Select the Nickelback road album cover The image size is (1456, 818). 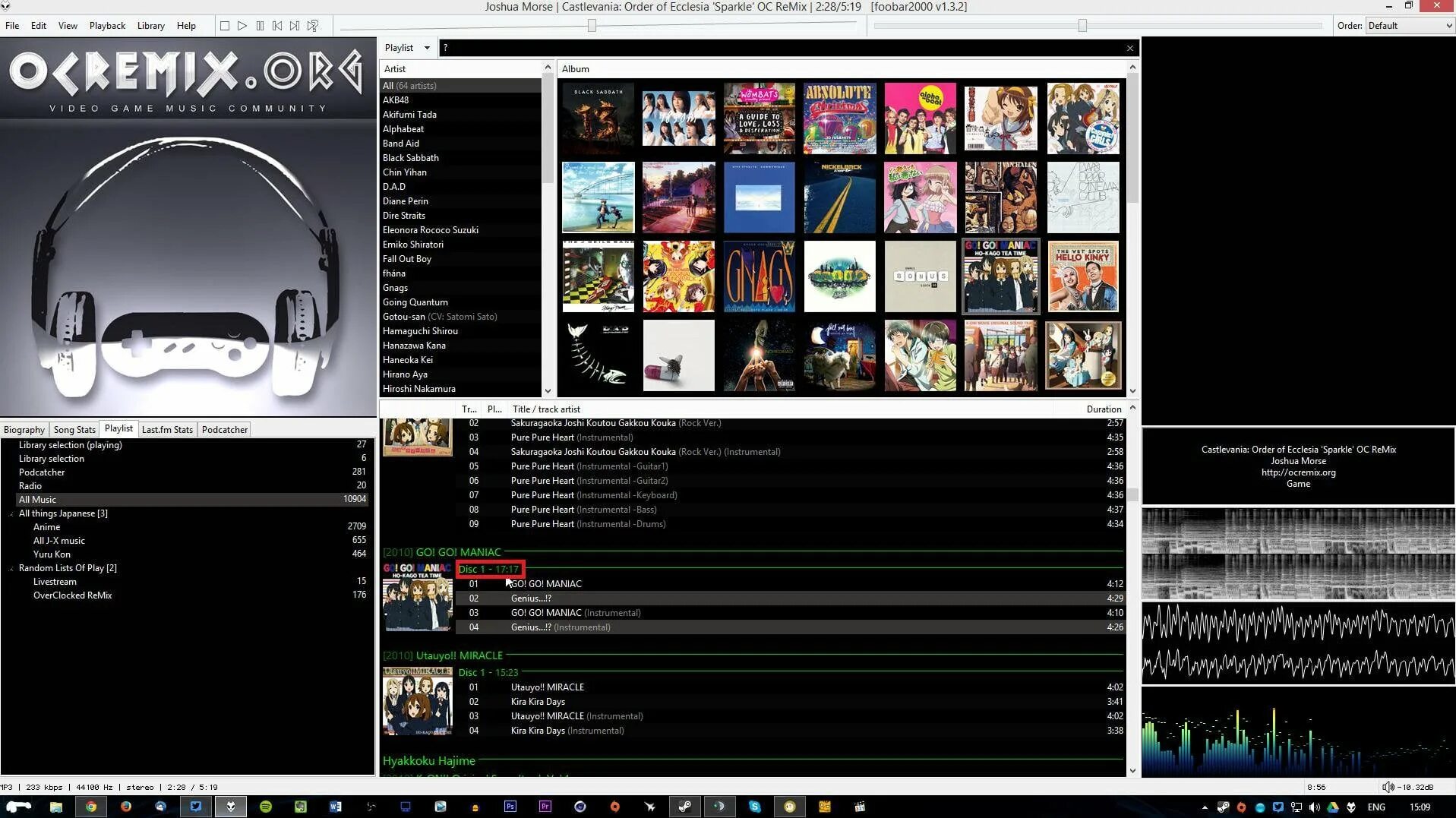pos(840,197)
